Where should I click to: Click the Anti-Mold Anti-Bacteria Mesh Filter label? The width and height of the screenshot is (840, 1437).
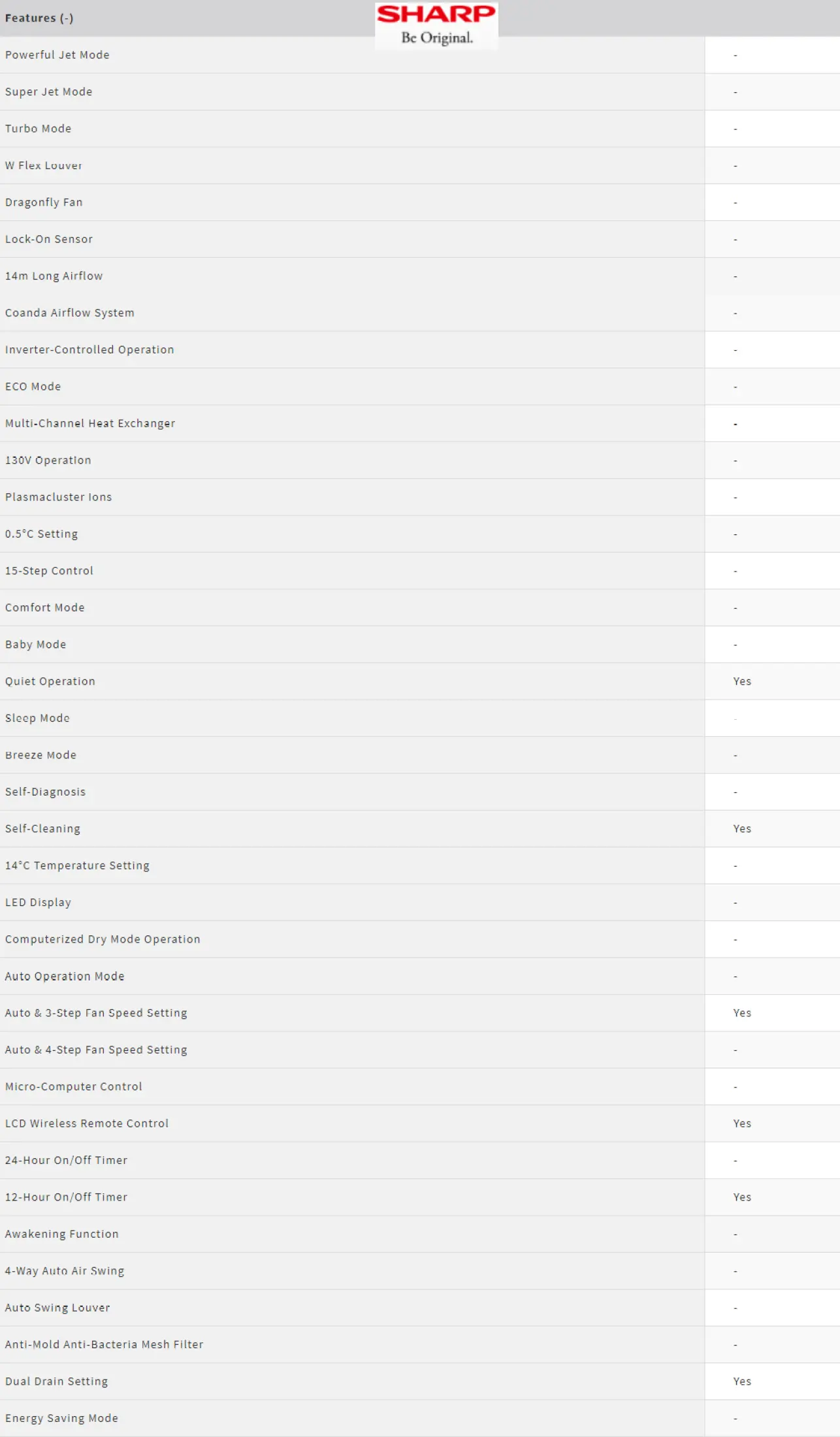click(105, 1344)
